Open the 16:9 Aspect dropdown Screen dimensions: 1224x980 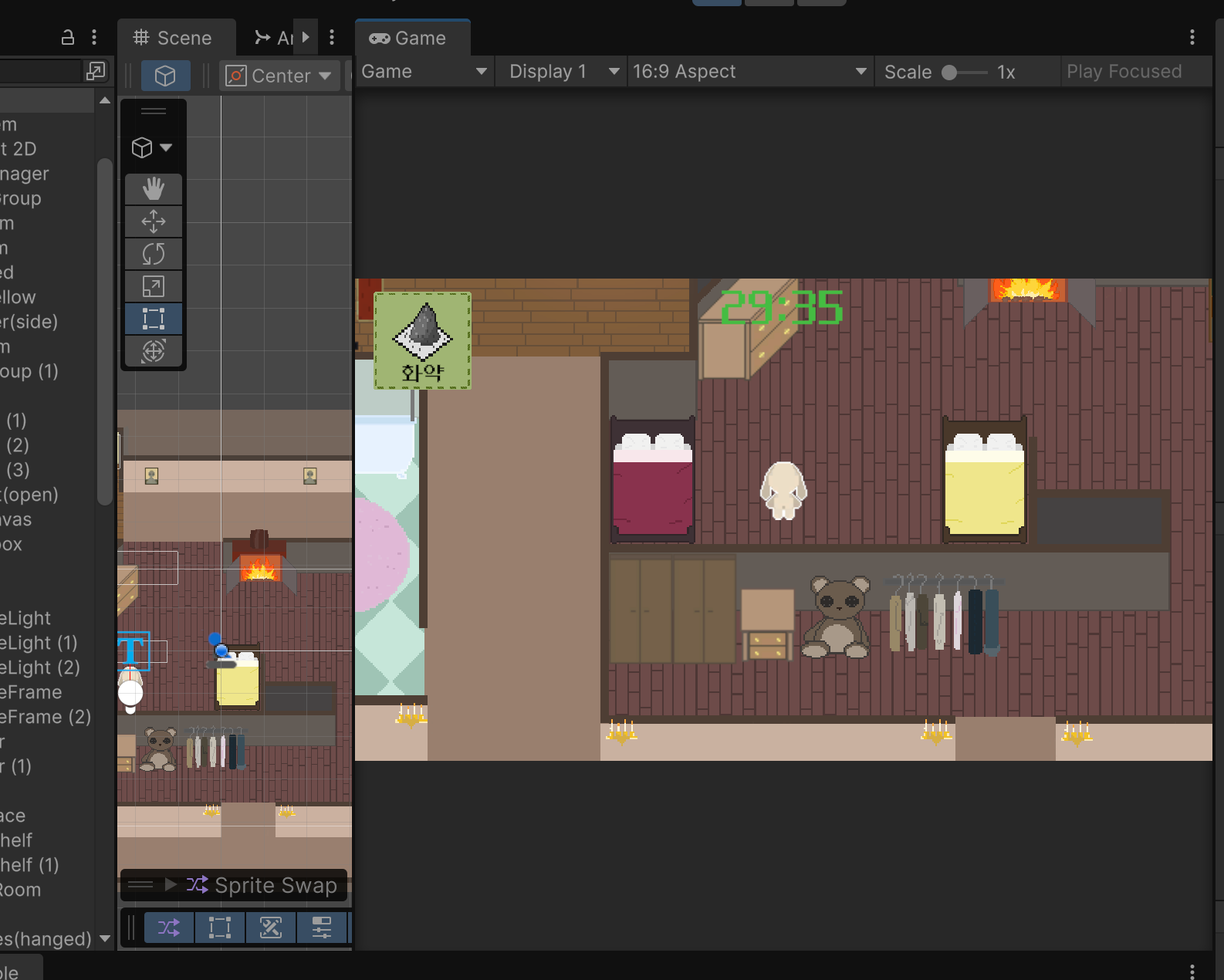tap(749, 72)
